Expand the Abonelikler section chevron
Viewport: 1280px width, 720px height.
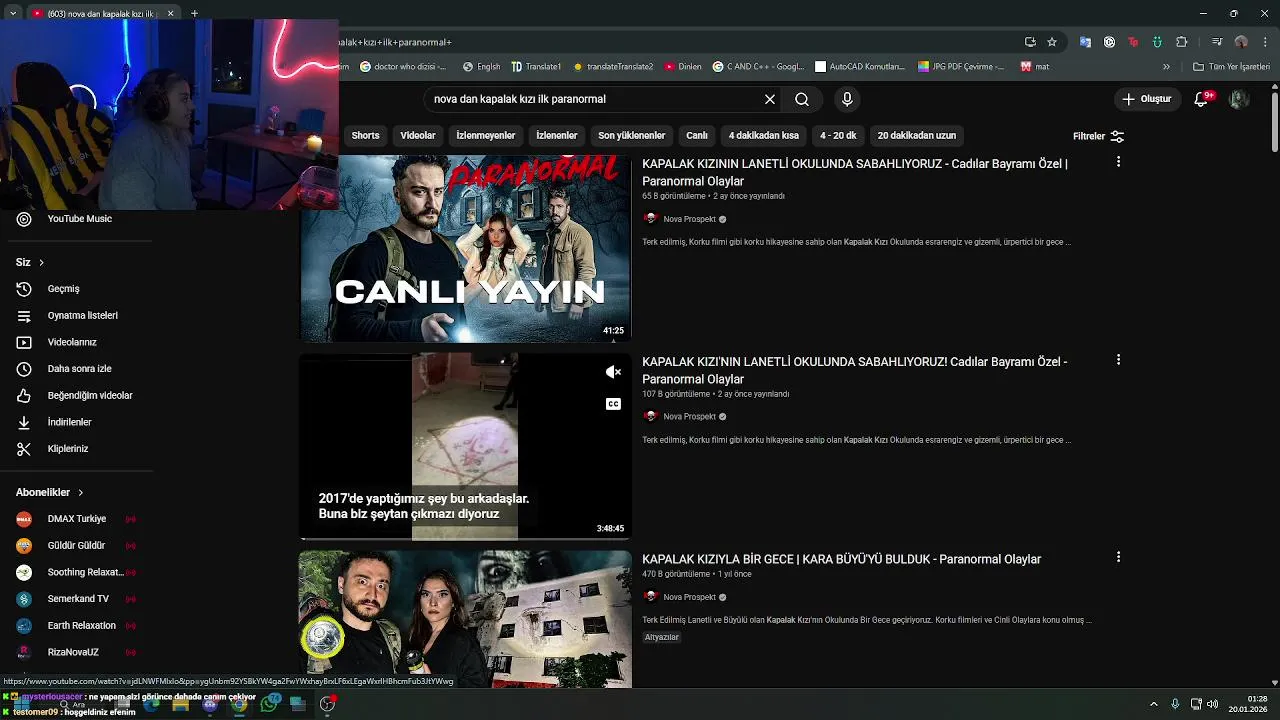tap(81, 492)
